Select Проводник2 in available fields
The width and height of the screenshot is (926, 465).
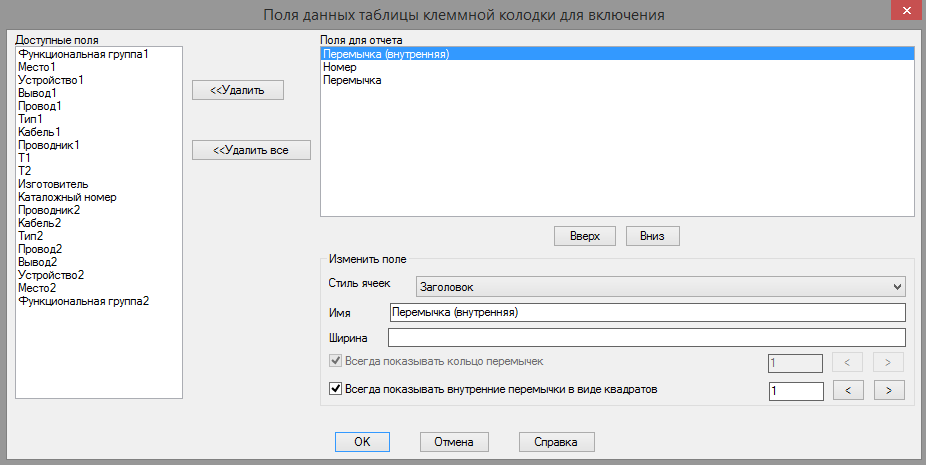[99, 210]
